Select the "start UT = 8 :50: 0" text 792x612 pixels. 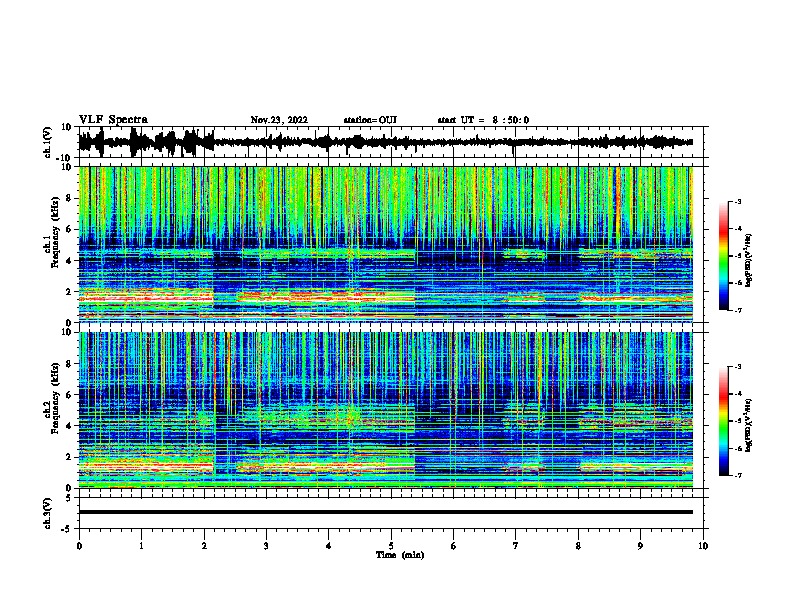483,120
